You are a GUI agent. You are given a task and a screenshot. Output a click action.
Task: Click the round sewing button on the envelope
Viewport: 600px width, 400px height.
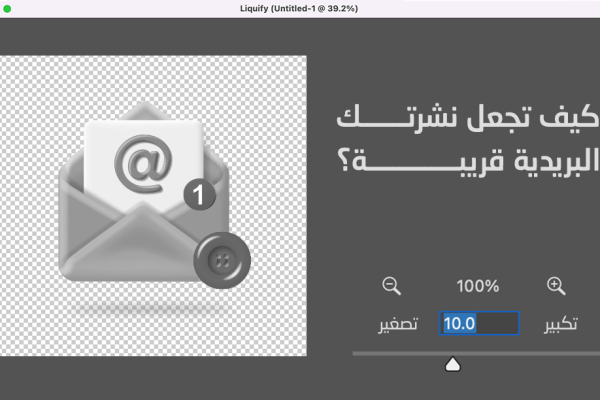pyautogui.click(x=220, y=262)
